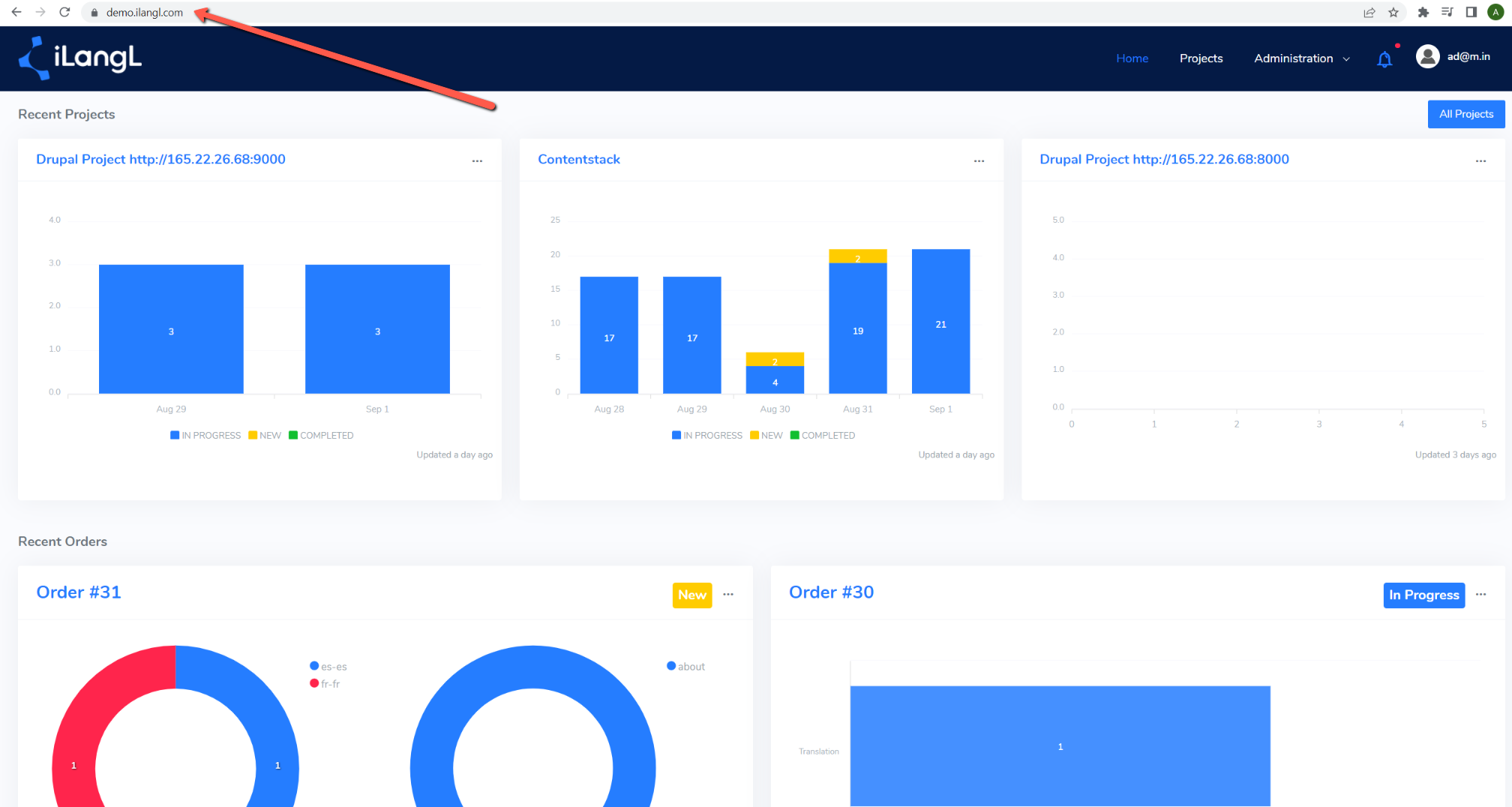1512x807 pixels.
Task: Open the more options menu for Order #31
Action: tap(728, 594)
